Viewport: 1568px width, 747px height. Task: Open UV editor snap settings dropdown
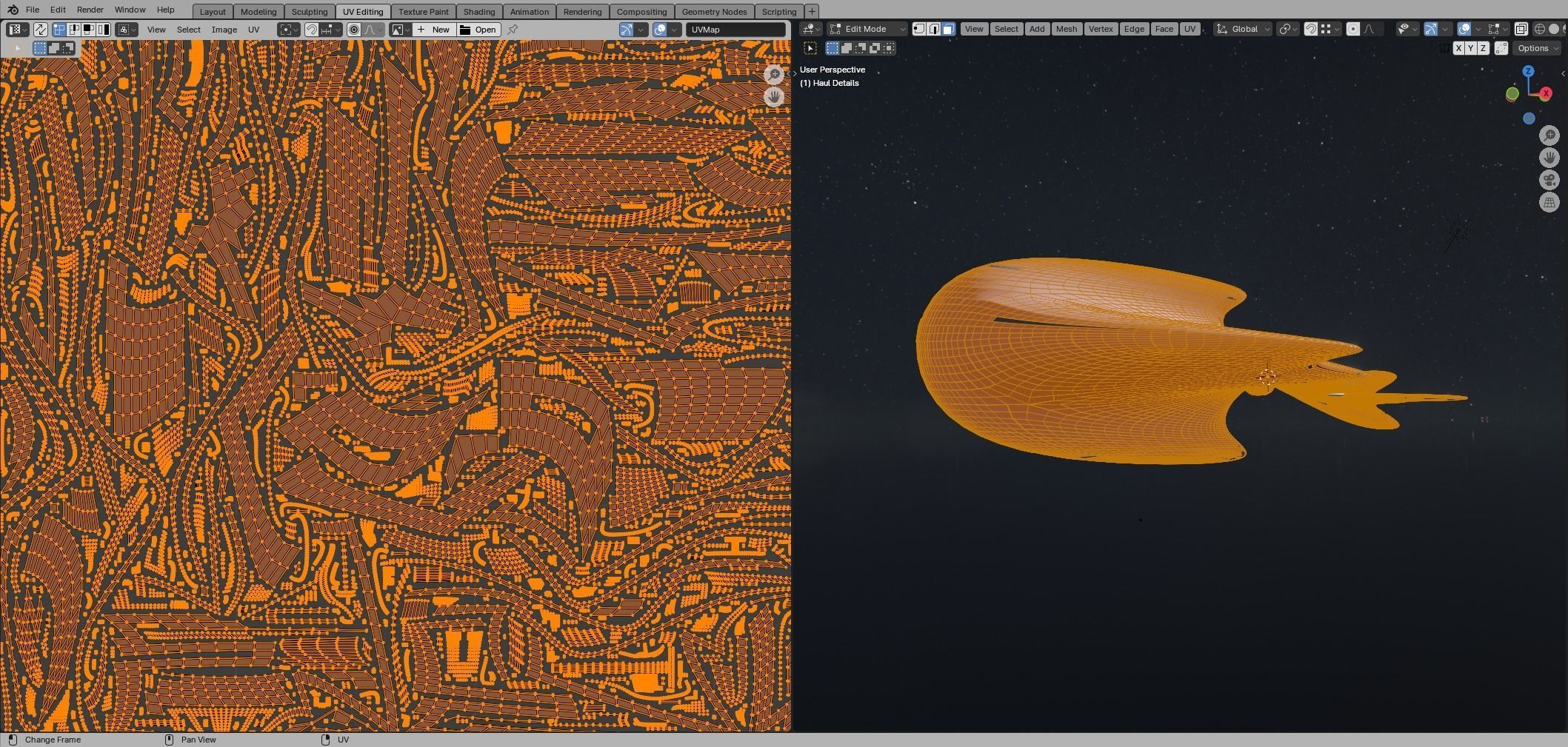331,30
